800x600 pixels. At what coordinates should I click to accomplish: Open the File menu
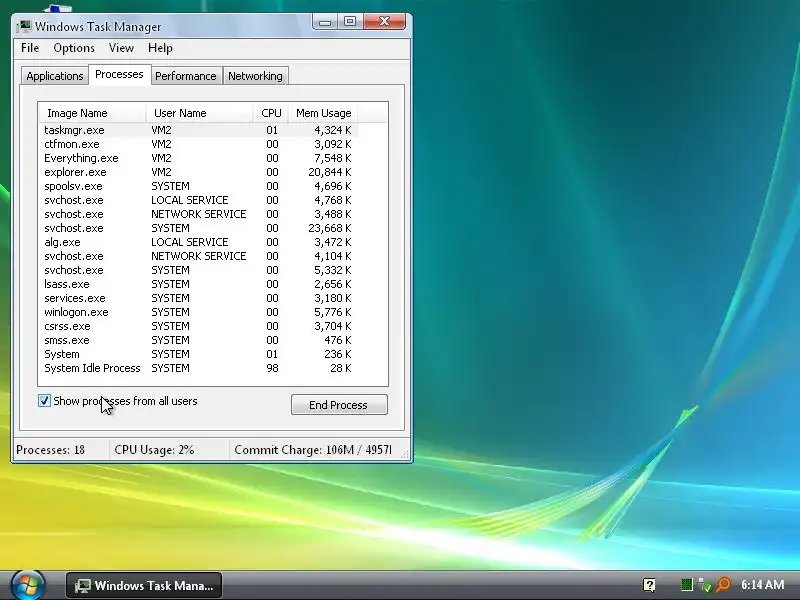pyautogui.click(x=30, y=48)
